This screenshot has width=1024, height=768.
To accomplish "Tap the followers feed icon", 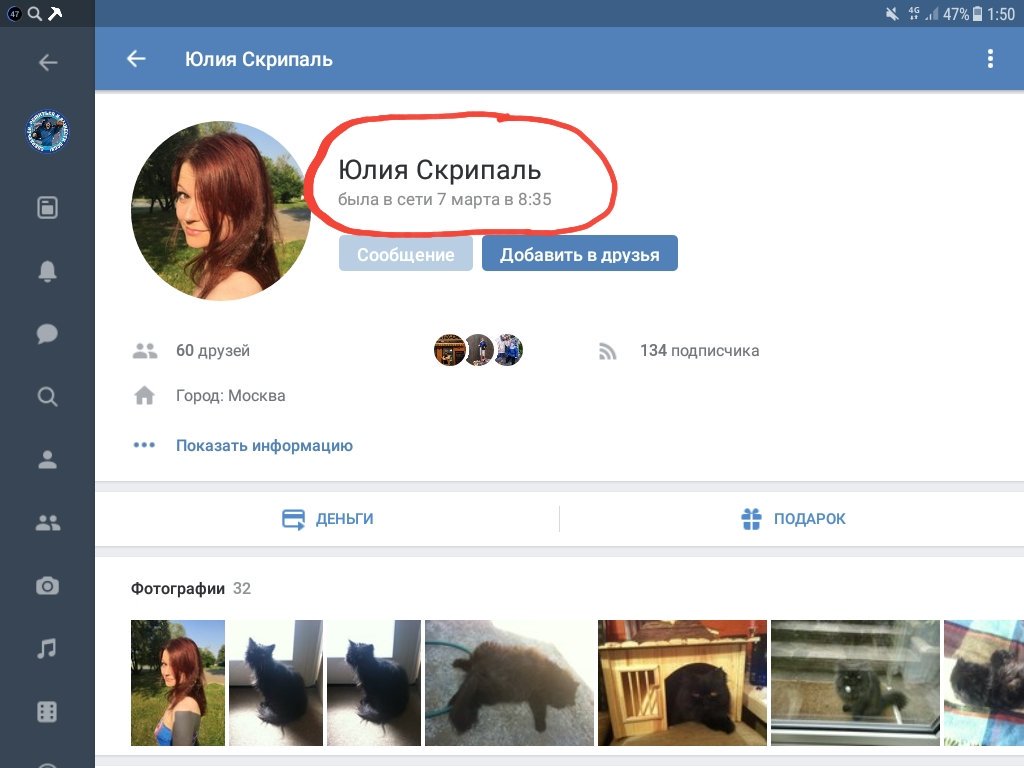I will tap(607, 351).
